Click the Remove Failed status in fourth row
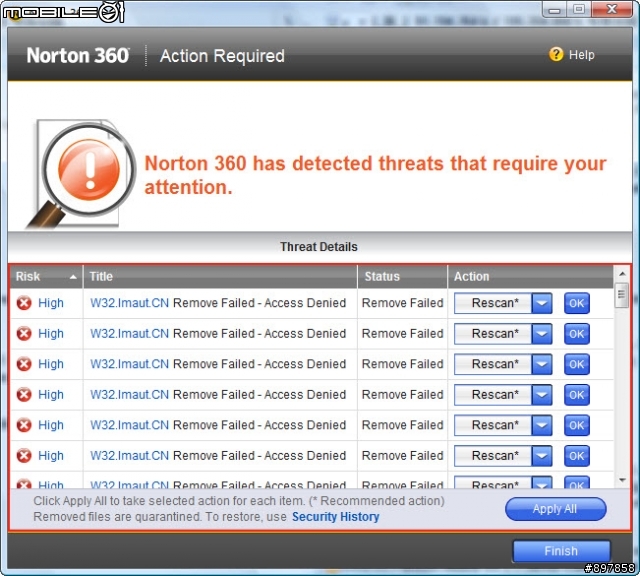This screenshot has width=640, height=576. click(402, 394)
